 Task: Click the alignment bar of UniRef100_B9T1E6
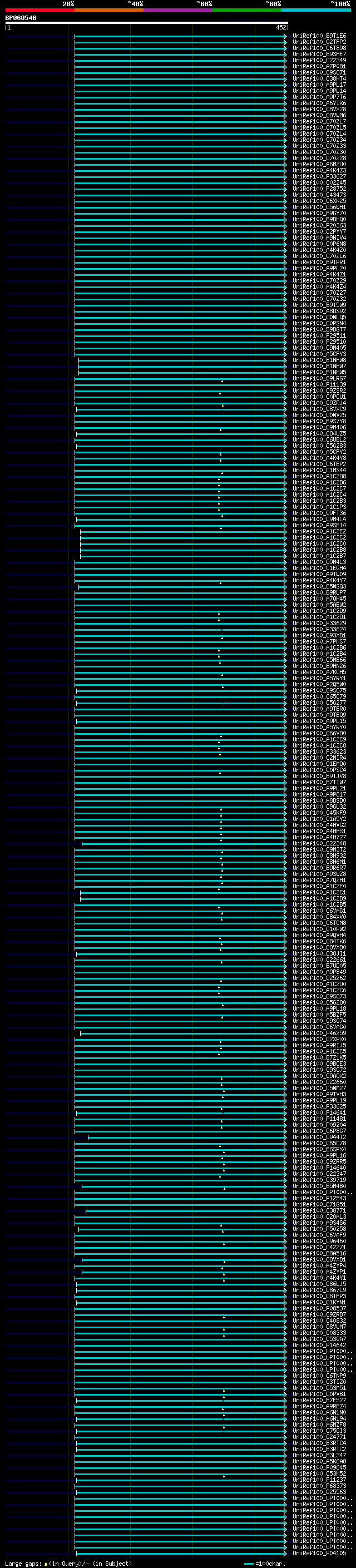click(180, 36)
